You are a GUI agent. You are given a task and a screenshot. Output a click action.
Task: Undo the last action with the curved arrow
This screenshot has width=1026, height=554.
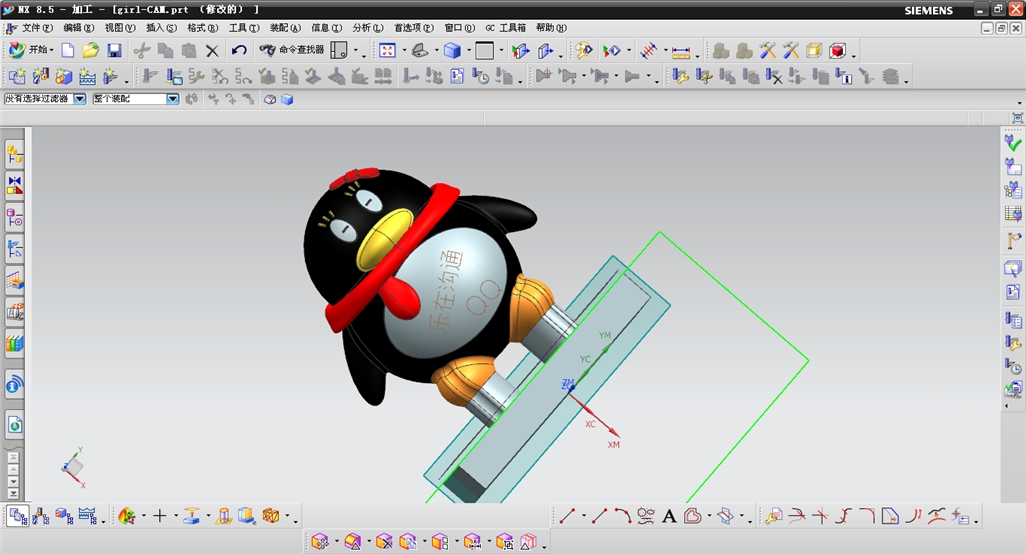(239, 50)
